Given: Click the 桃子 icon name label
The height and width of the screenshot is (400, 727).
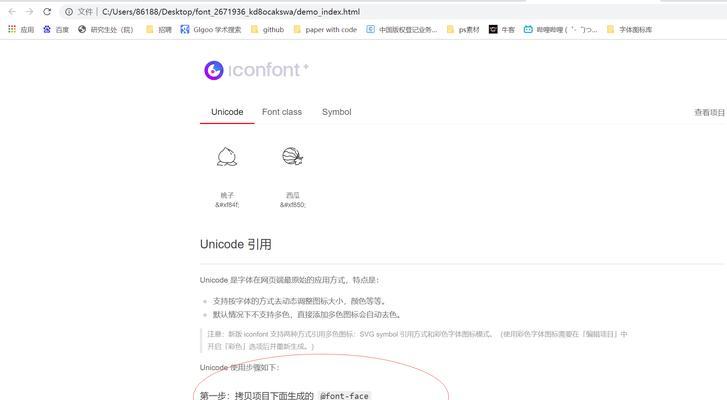Looking at the screenshot, I should tap(227, 195).
